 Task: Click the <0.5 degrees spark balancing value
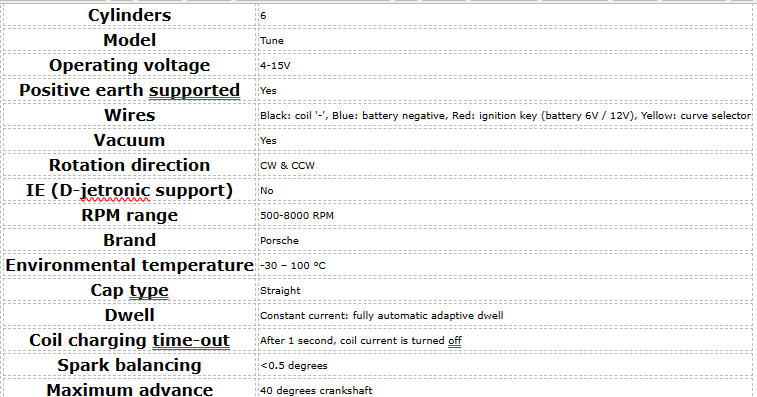pyautogui.click(x=294, y=366)
